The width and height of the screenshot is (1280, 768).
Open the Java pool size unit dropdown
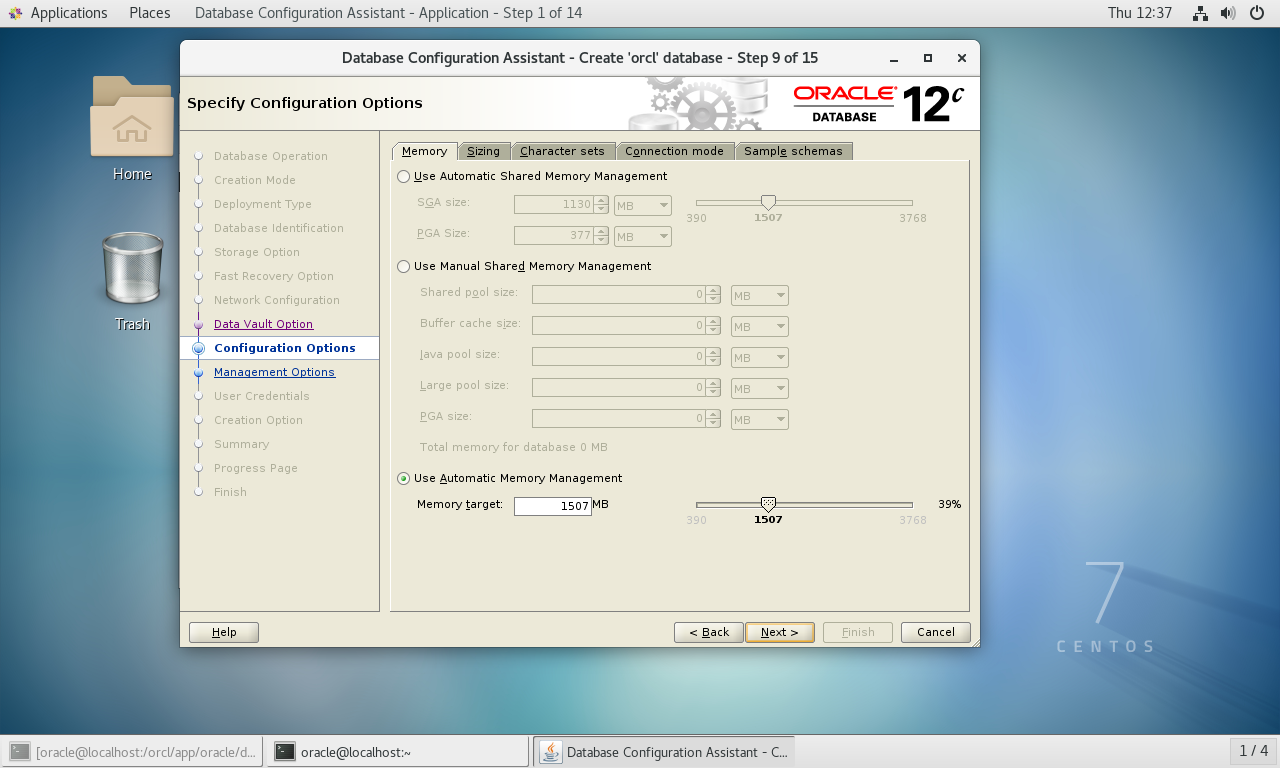pos(759,358)
